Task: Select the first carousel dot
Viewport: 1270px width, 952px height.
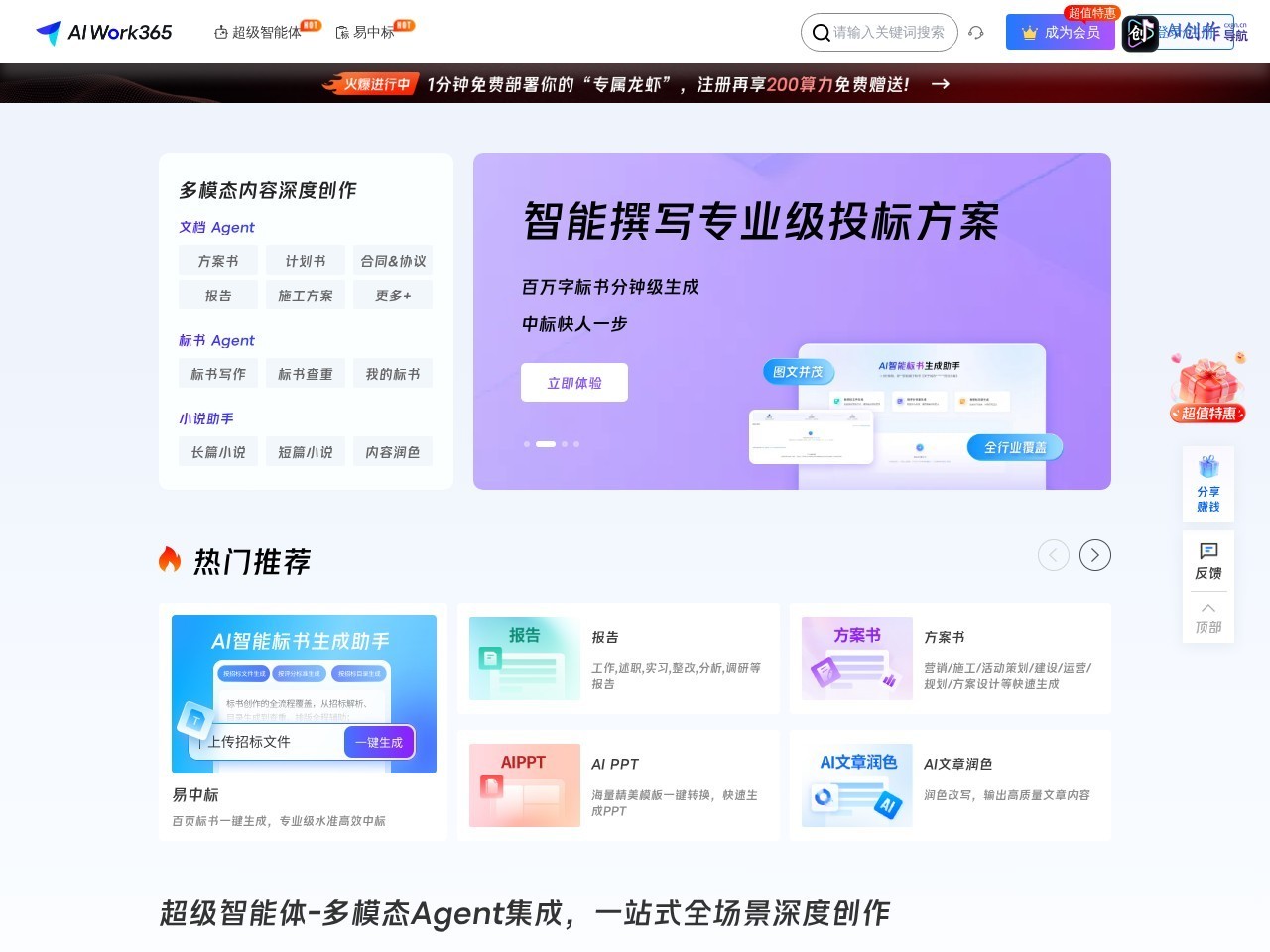Action: coord(527,444)
